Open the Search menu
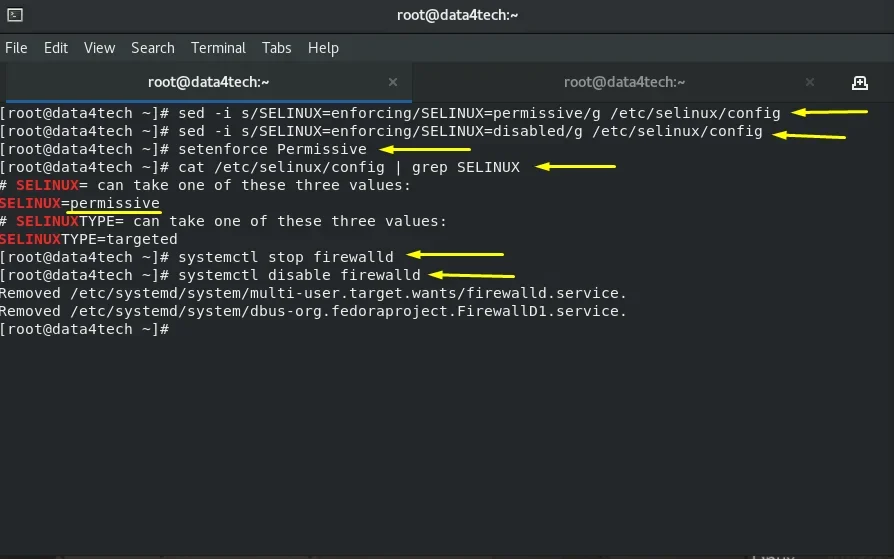Viewport: 894px width, 559px height. click(153, 48)
